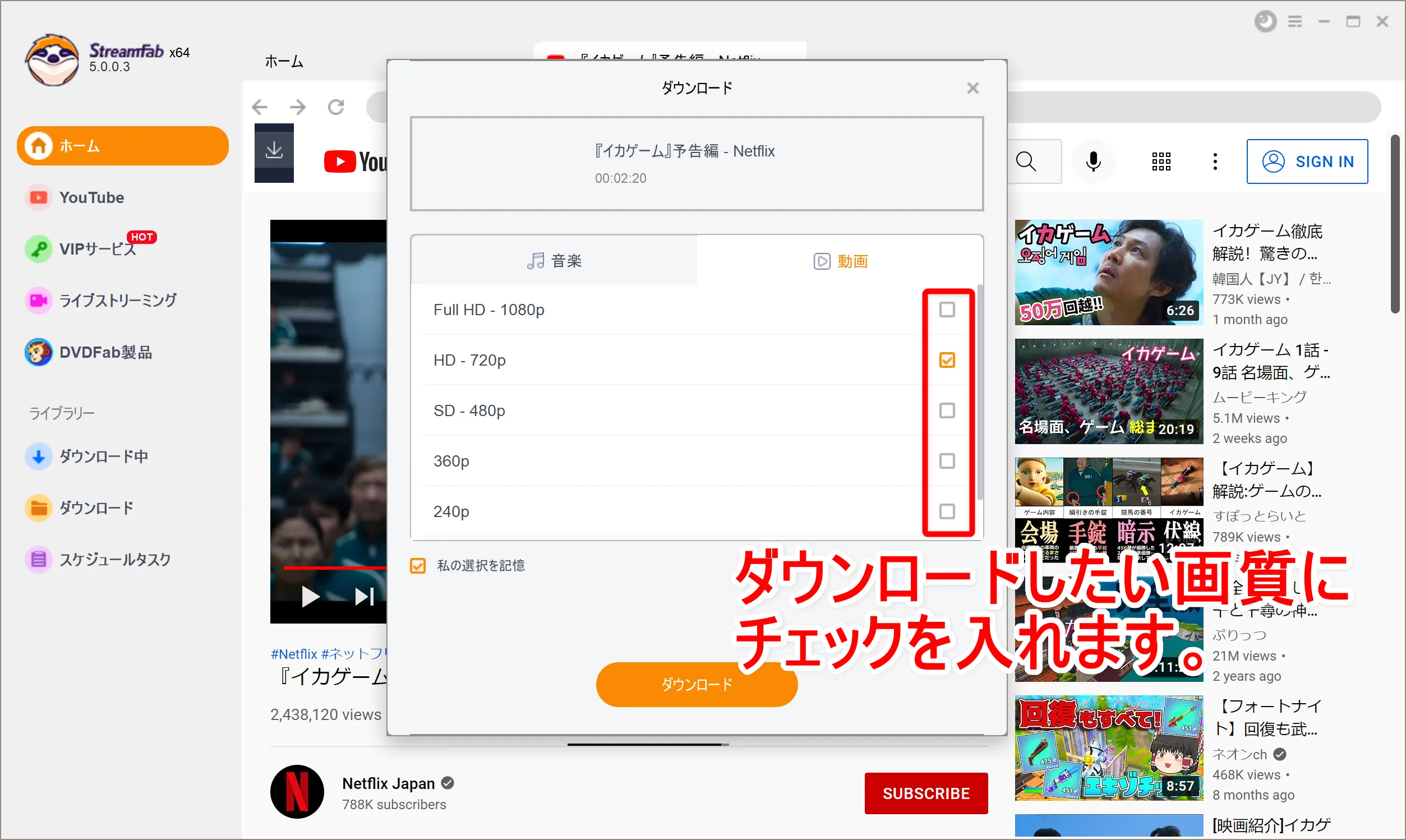The height and width of the screenshot is (840, 1406).
Task: Check the SD - 480p checkbox
Action: tap(947, 410)
